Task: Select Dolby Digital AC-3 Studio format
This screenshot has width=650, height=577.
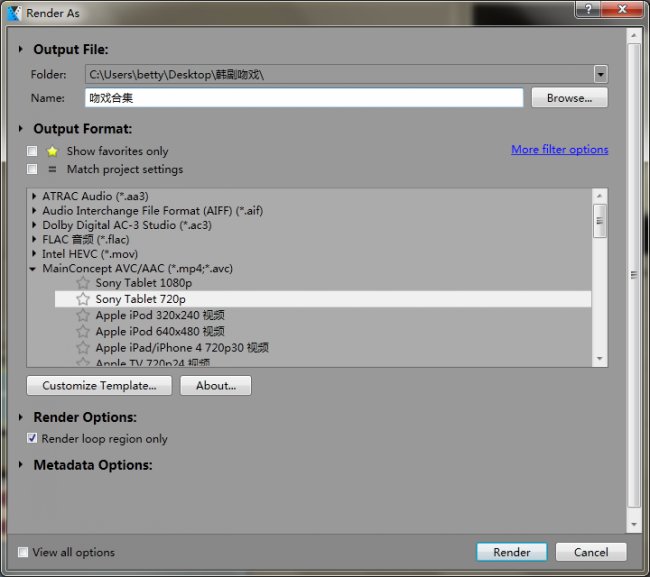Action: click(x=126, y=225)
